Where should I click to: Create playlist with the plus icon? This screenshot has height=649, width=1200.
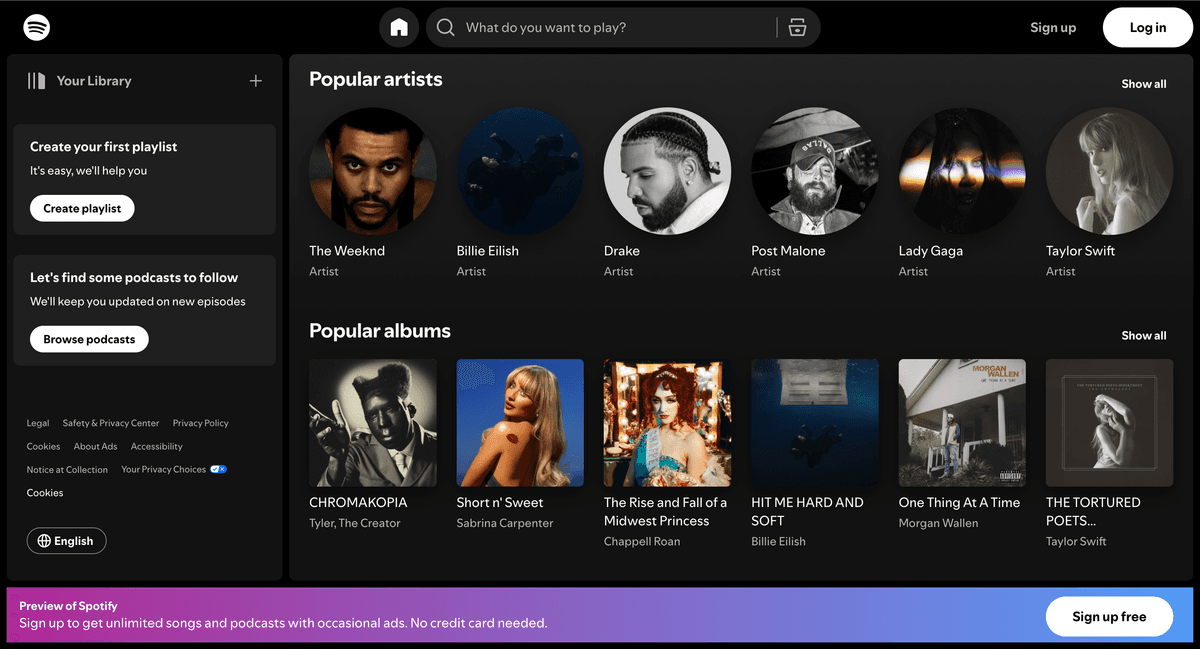tap(256, 81)
